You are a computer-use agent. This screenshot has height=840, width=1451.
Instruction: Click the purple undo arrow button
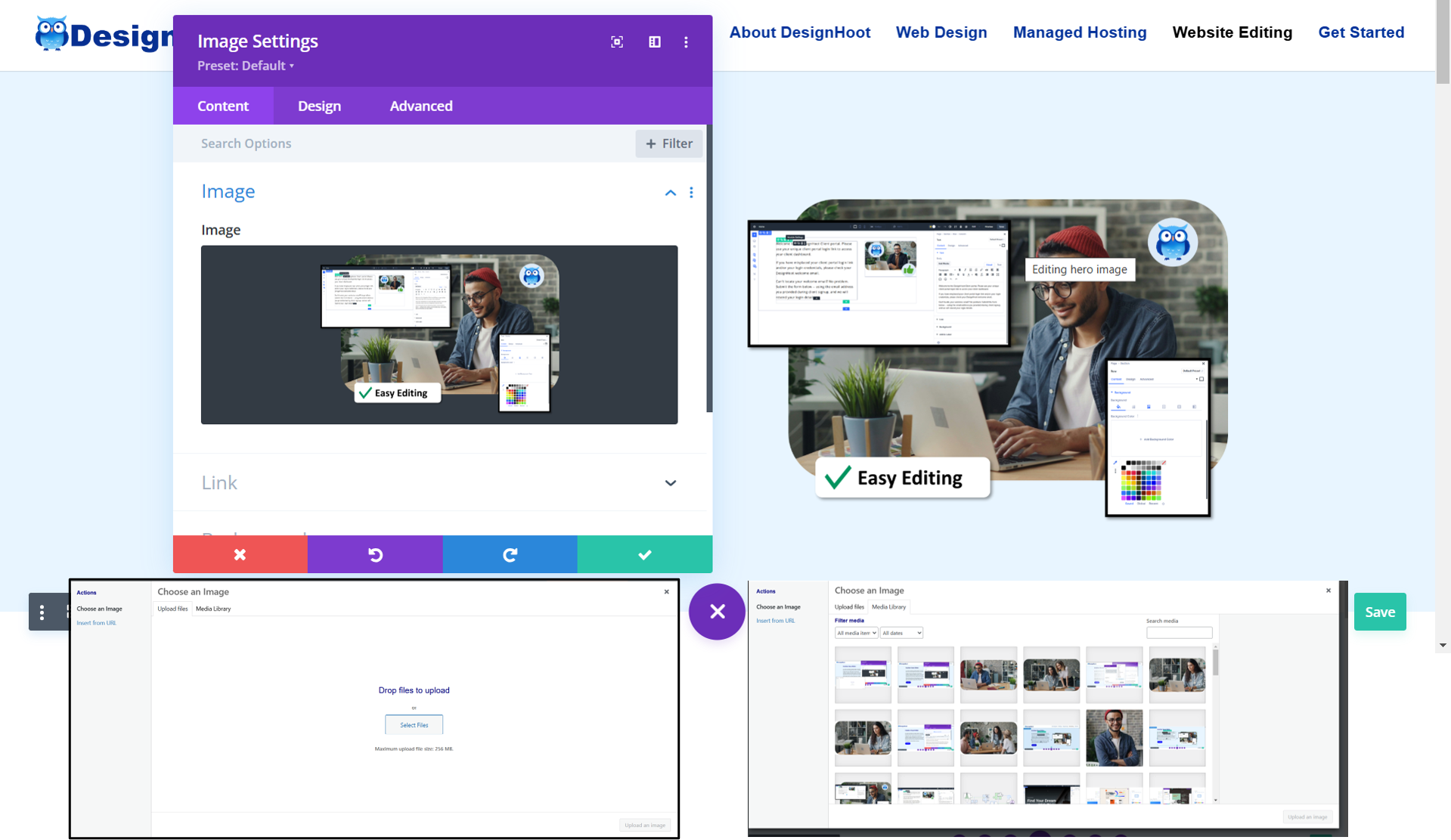(375, 554)
